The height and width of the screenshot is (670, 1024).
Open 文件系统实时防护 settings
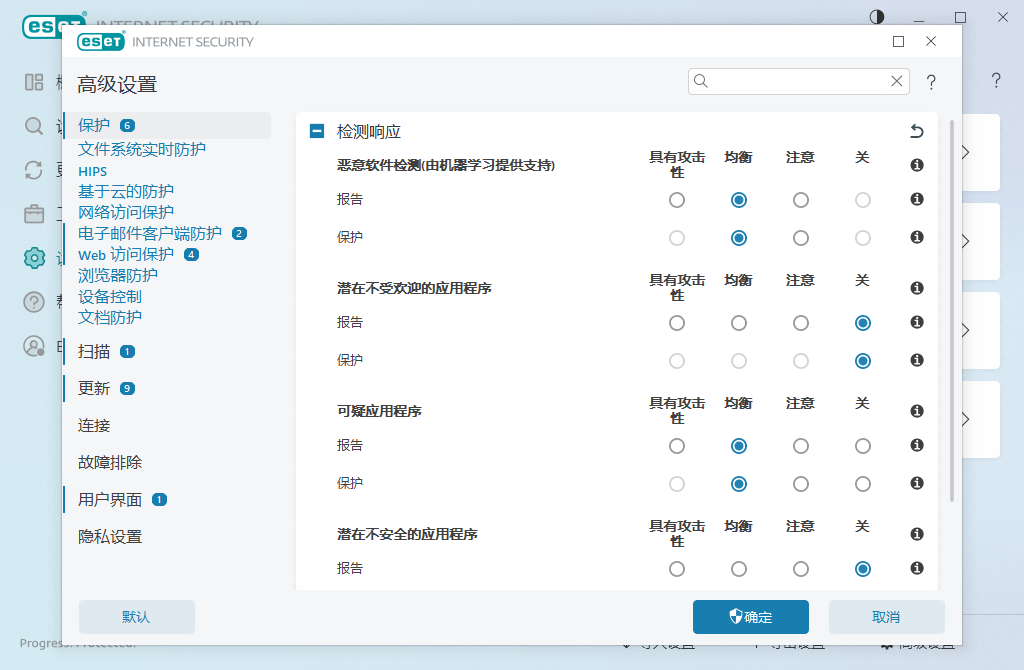click(142, 149)
